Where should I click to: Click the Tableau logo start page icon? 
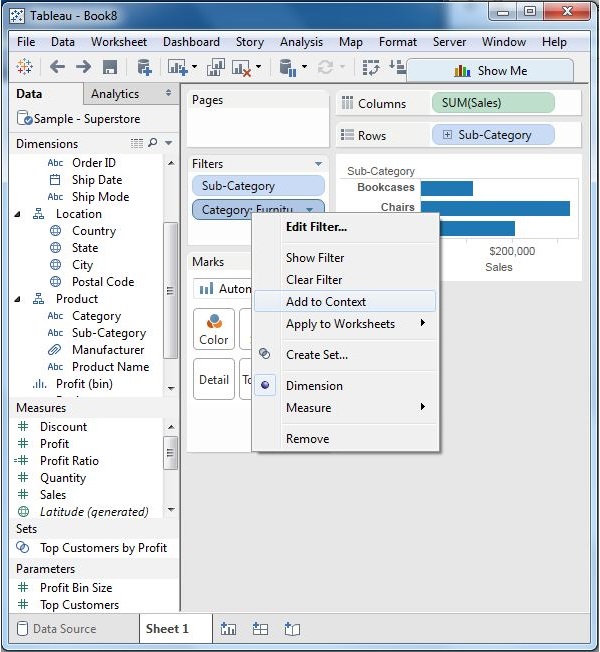(26, 67)
